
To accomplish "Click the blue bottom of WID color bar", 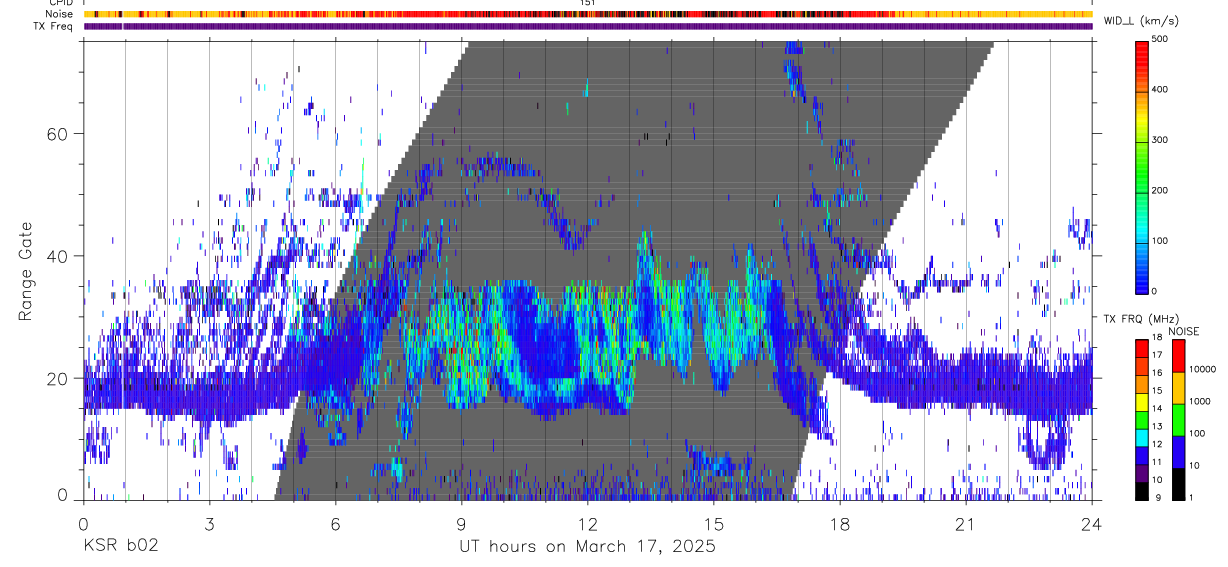I will tap(1141, 280).
